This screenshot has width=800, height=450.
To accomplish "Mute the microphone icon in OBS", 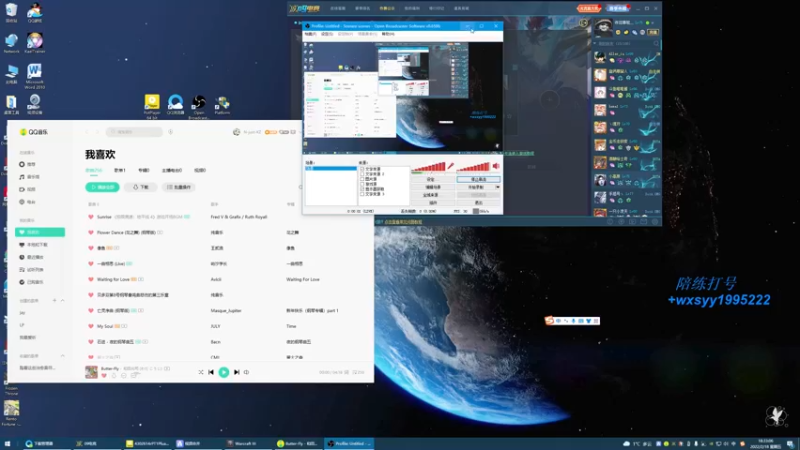I will [451, 166].
